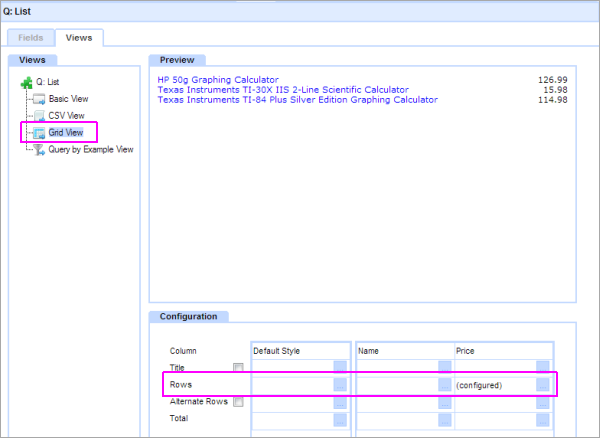600x438 pixels.
Task: Select the Q: List root node
Action: tap(47, 82)
